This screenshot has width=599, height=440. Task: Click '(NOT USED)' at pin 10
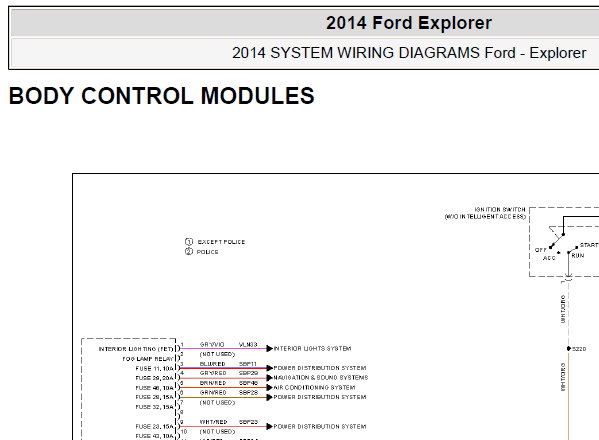pos(217,432)
